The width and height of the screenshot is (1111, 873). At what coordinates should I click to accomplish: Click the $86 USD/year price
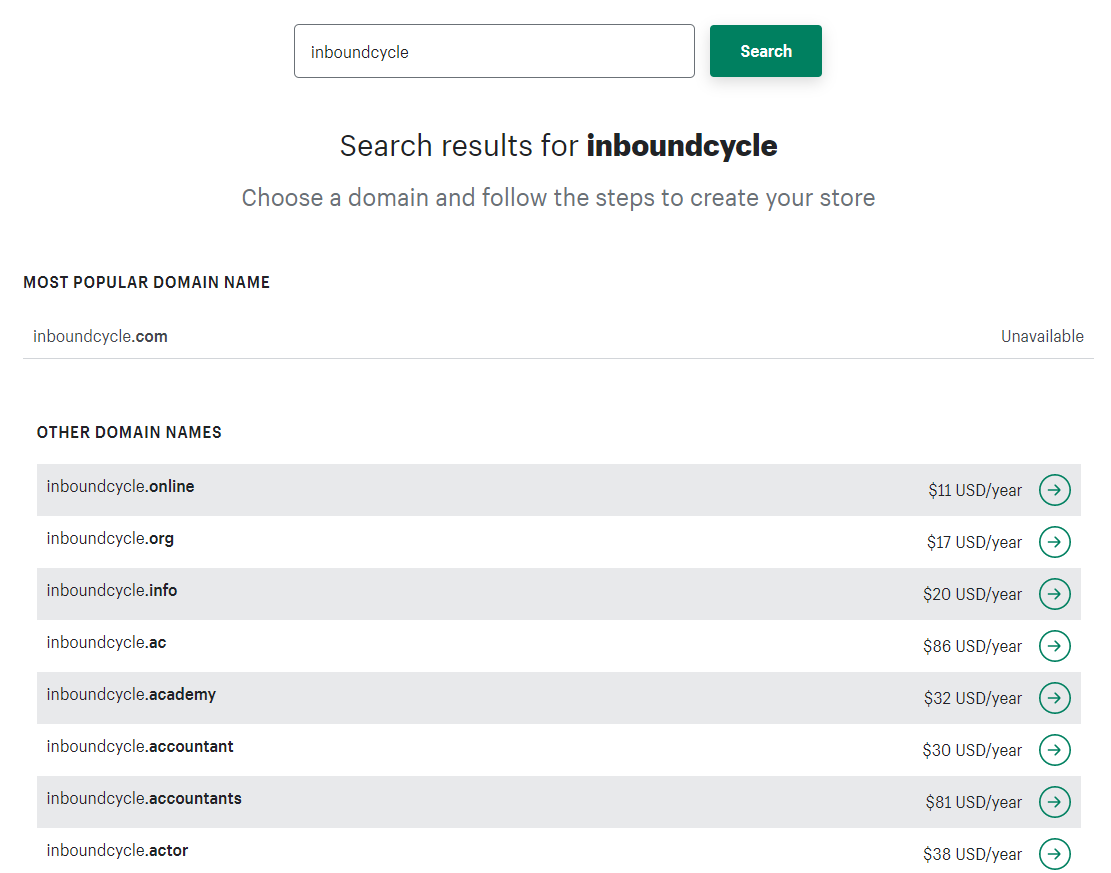coord(972,646)
